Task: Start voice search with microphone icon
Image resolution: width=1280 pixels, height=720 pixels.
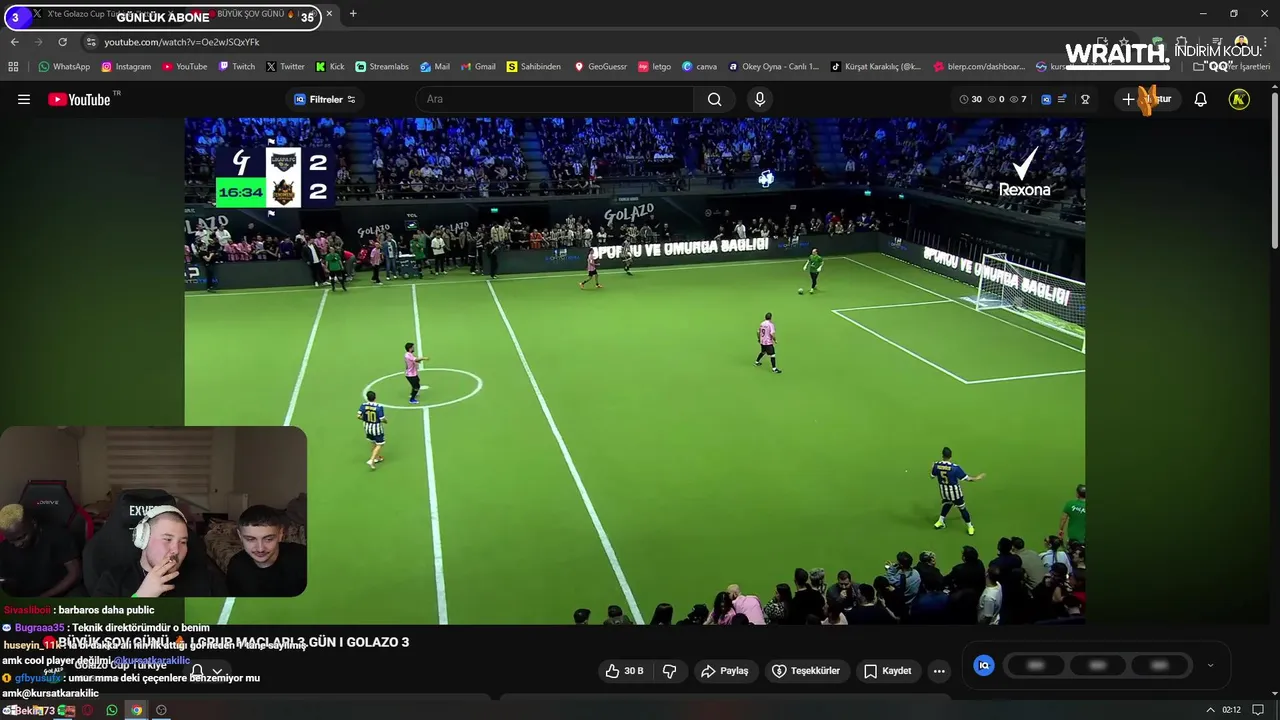Action: pyautogui.click(x=760, y=99)
